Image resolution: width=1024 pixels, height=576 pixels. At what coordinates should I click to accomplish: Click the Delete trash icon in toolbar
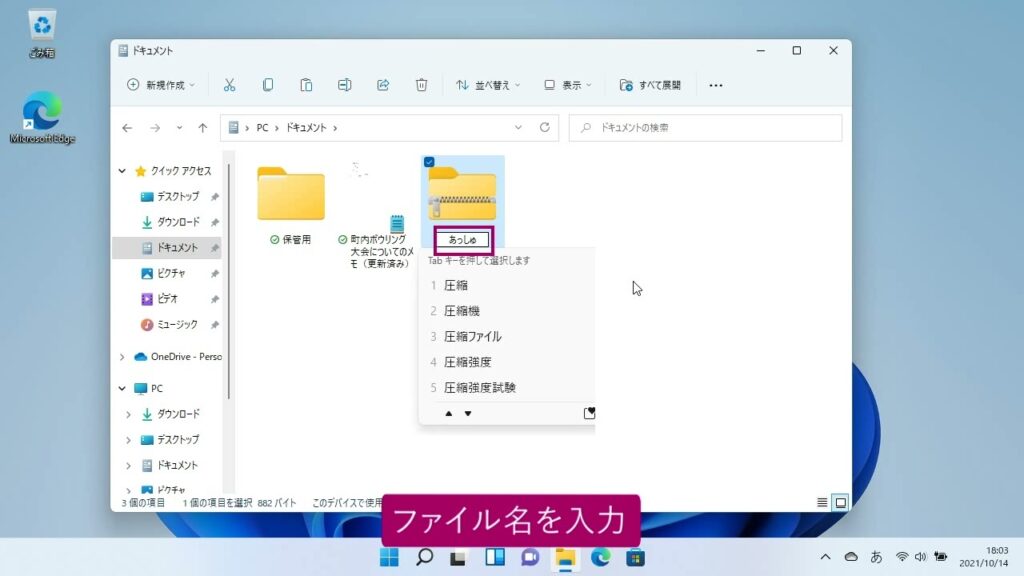pos(421,85)
